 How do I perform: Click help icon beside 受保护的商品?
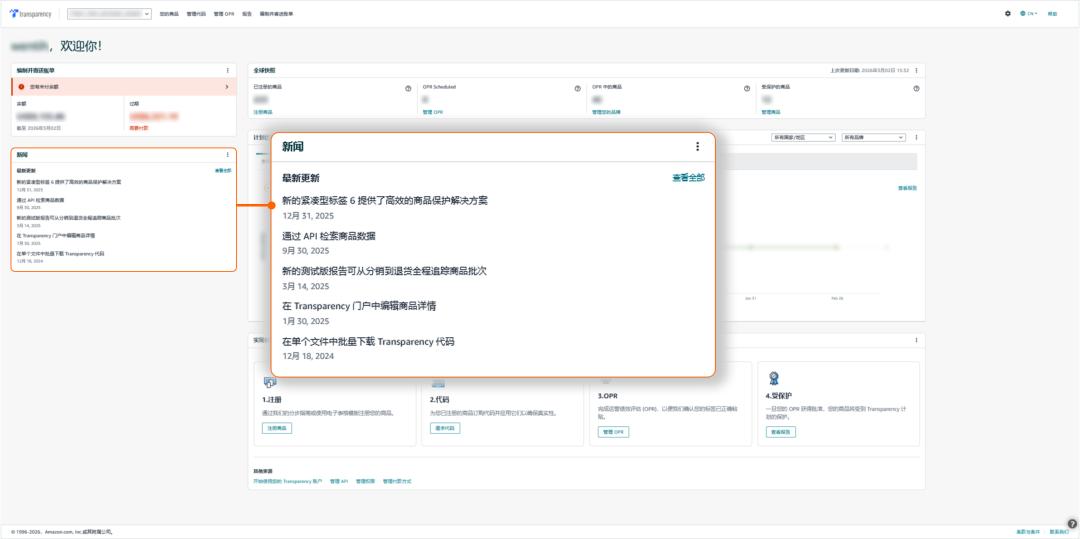coord(916,88)
